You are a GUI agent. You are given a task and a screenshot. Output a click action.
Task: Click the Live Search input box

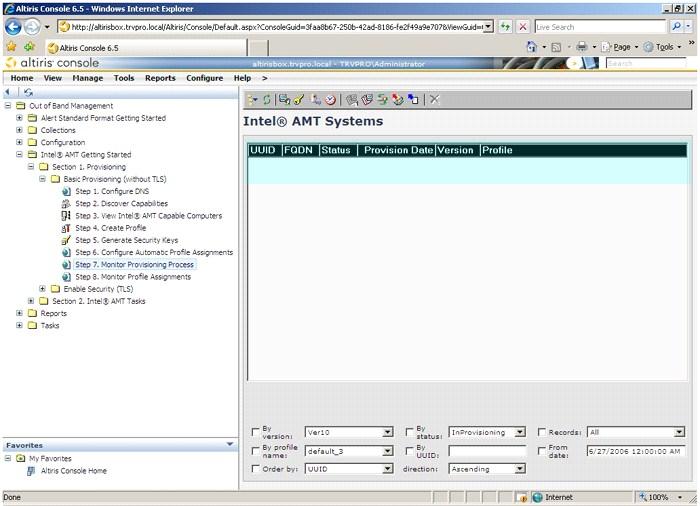coord(600,27)
